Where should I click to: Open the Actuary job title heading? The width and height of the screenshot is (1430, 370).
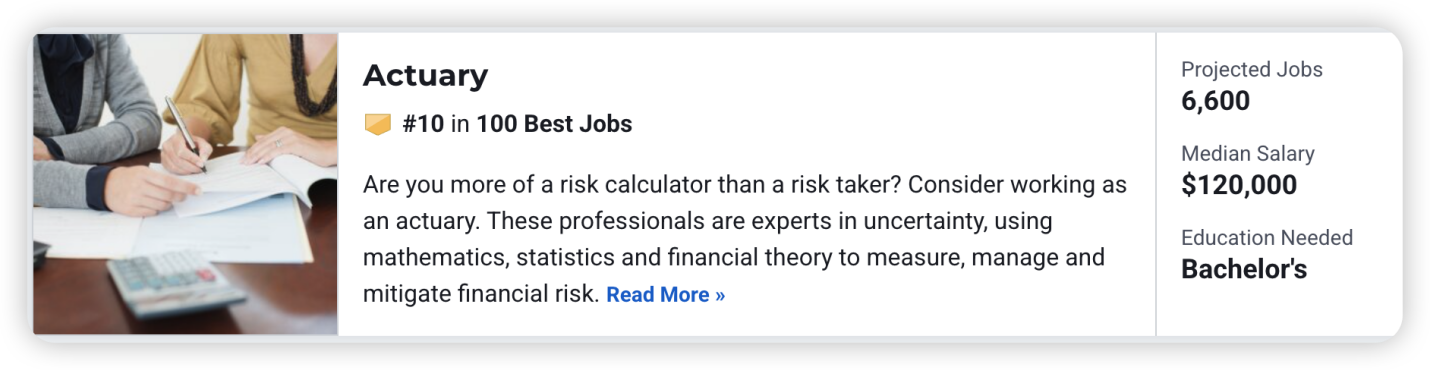tap(425, 75)
